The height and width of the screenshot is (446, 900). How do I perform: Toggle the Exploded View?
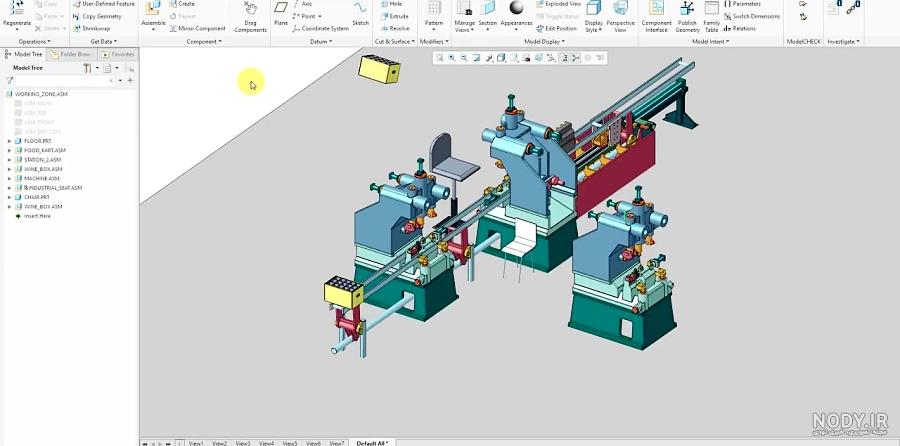pyautogui.click(x=557, y=3)
